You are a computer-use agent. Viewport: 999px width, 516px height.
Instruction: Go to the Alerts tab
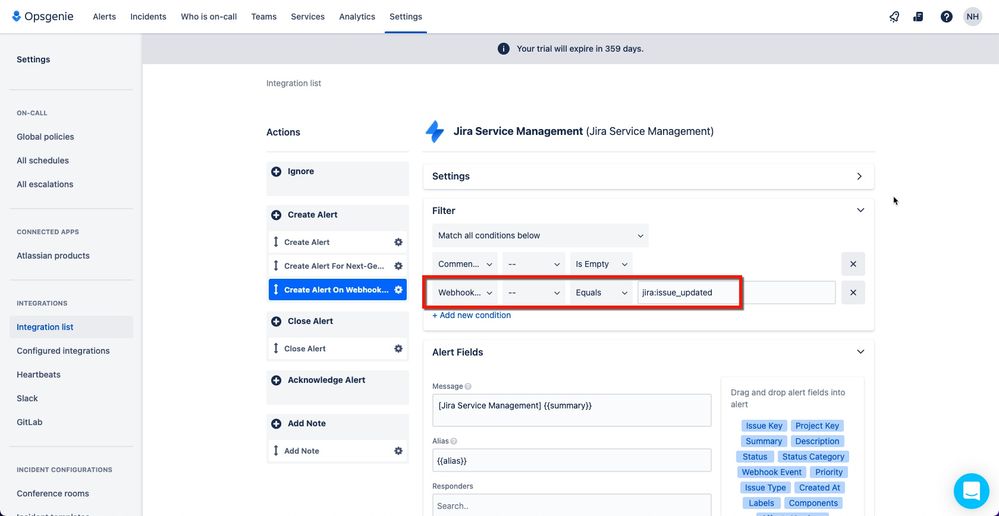click(x=104, y=17)
